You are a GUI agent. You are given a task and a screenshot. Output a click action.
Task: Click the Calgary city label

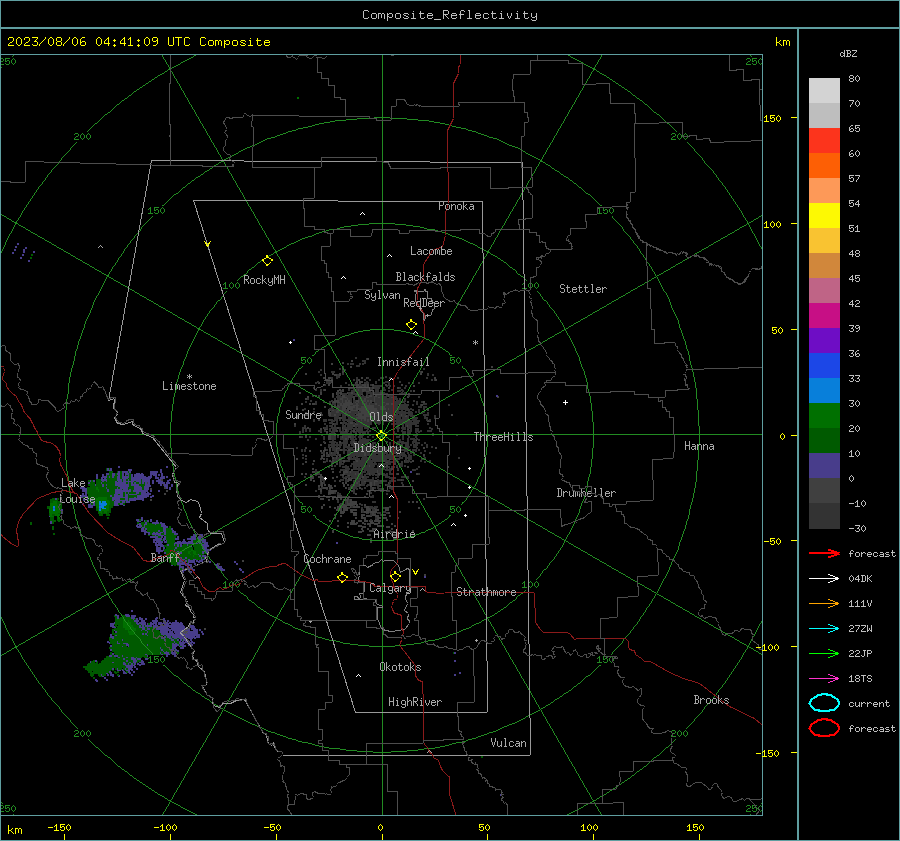tap(390, 588)
